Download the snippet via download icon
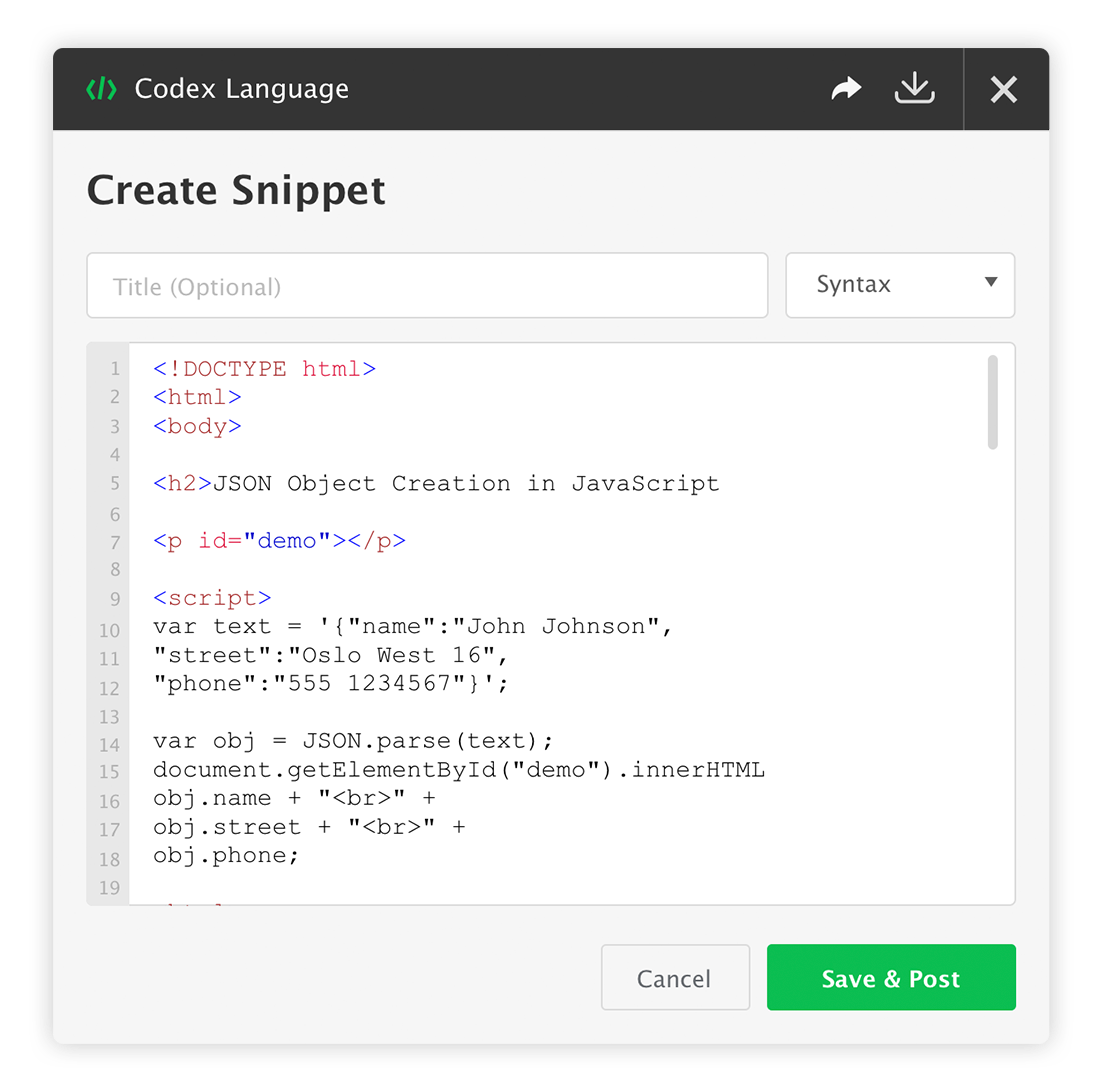The width and height of the screenshot is (1102, 1092). 914,88
